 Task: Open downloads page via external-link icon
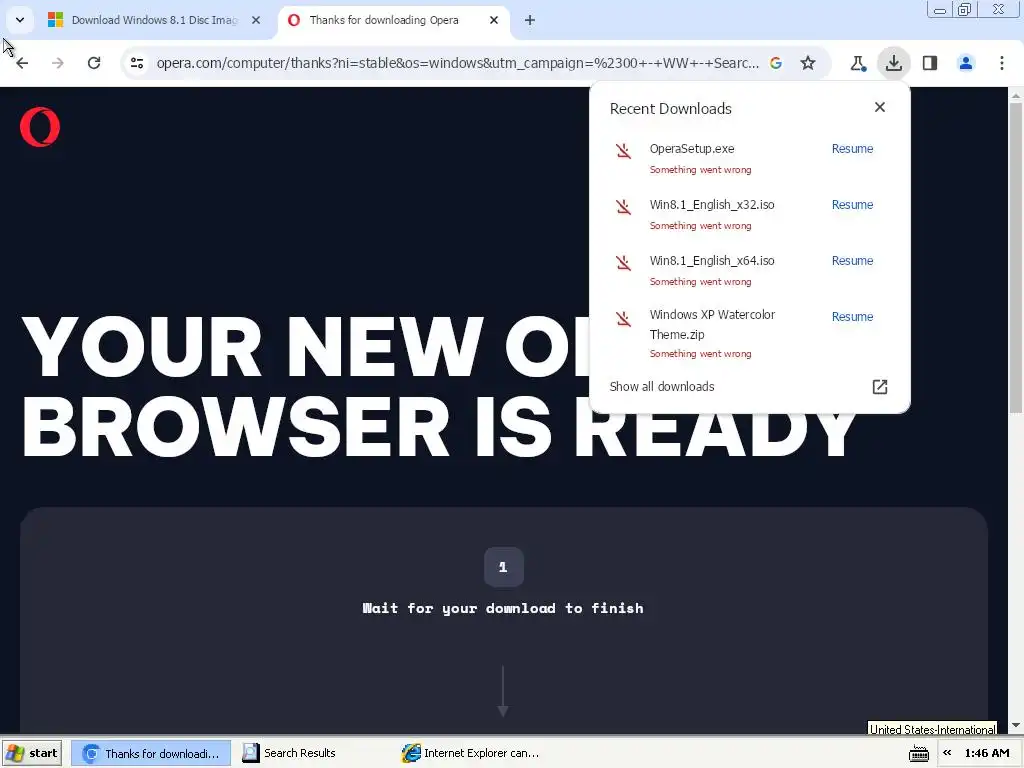coord(880,387)
